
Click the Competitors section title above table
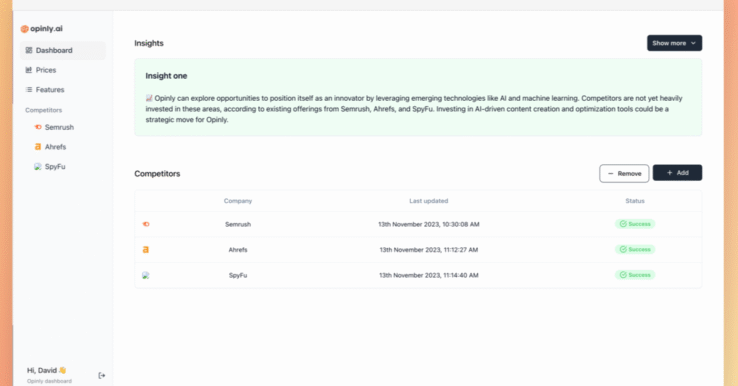pyautogui.click(x=157, y=174)
